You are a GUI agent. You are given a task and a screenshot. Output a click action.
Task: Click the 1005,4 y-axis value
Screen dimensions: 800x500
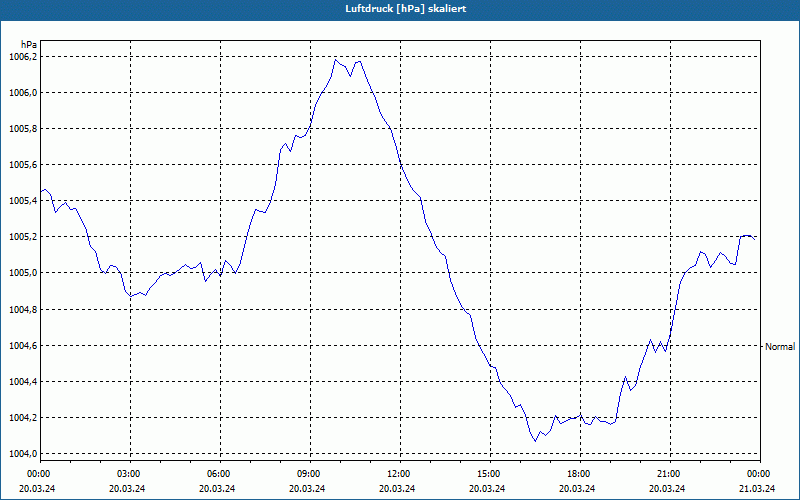pyautogui.click(x=23, y=201)
